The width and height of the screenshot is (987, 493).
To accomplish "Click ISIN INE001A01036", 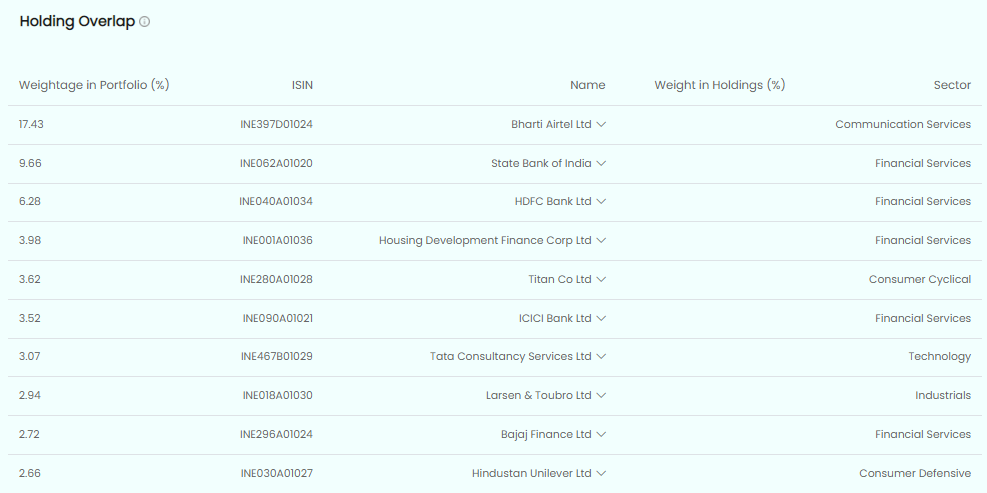I will [278, 241].
